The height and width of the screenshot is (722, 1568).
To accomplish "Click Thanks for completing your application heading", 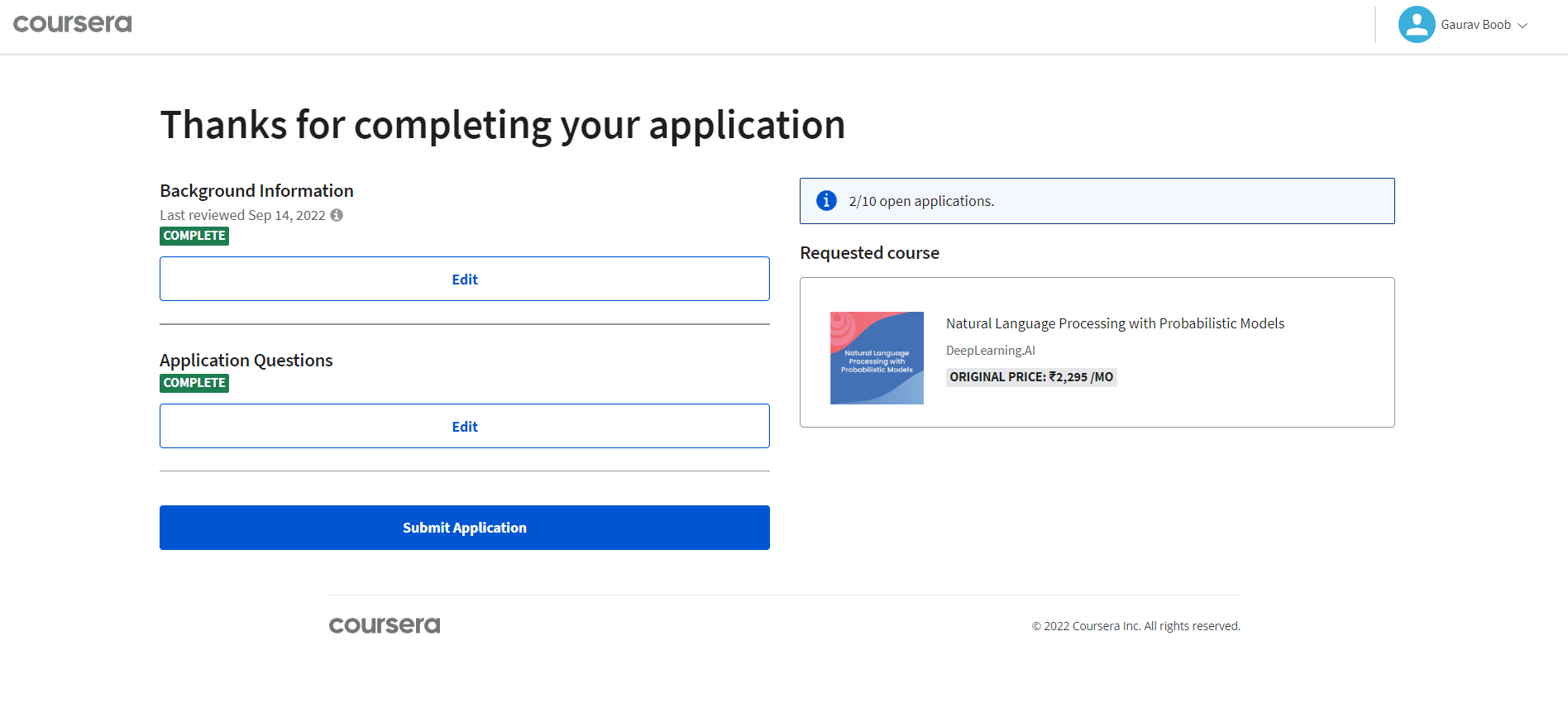I will pos(502,126).
